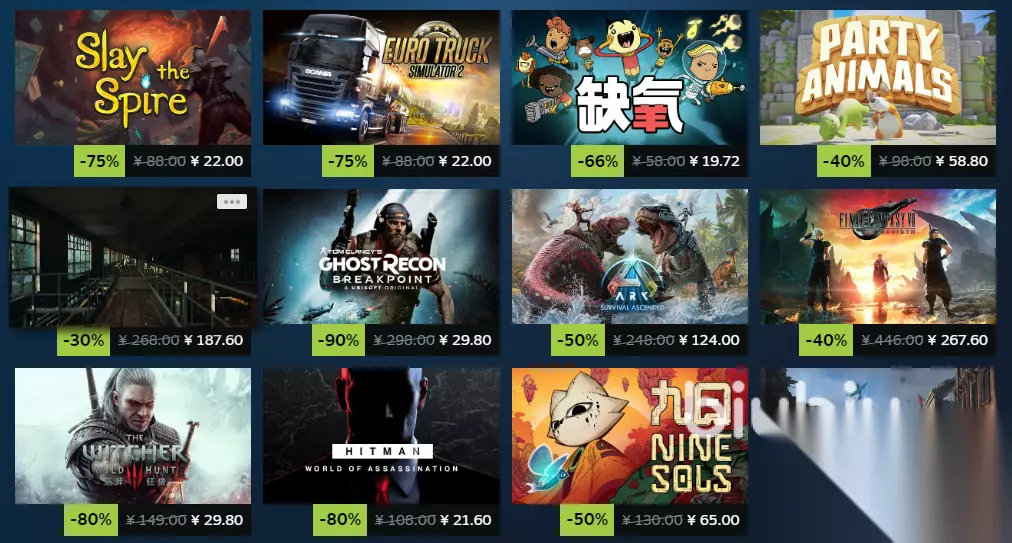1012x543 pixels.
Task: Click the -90% discount badge
Action: point(339,340)
